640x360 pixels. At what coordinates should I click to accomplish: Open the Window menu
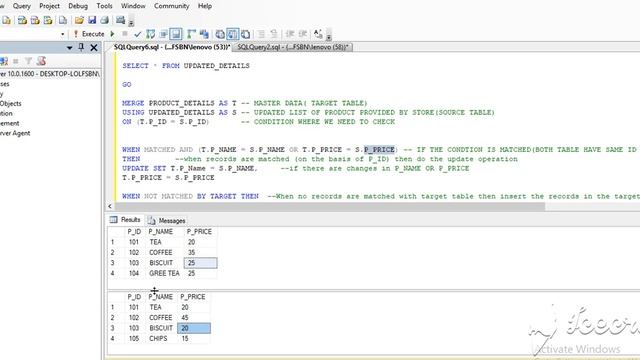(x=133, y=6)
